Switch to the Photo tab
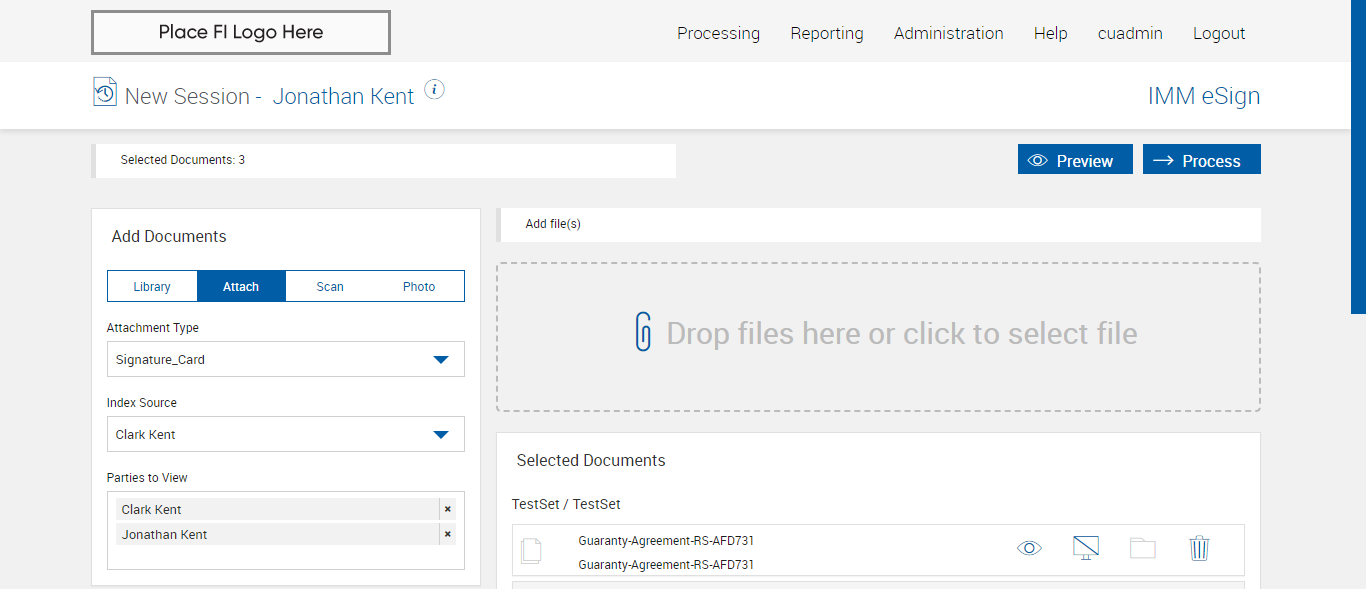Image resolution: width=1366 pixels, height=589 pixels. pos(419,286)
